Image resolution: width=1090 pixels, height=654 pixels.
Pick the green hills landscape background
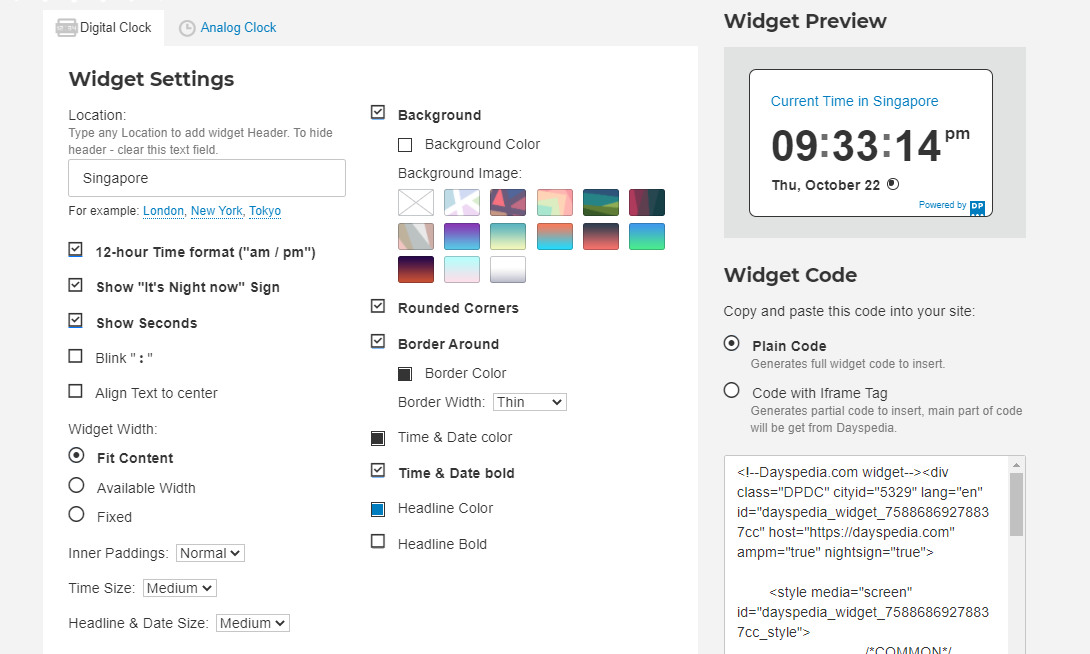tap(601, 203)
